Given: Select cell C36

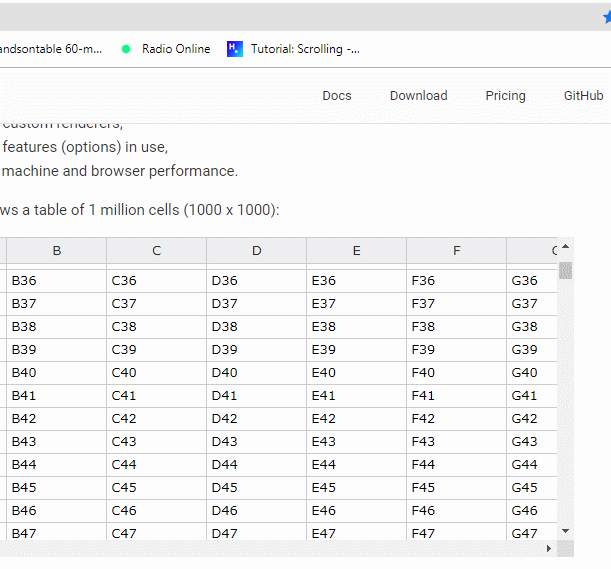Looking at the screenshot, I should (157, 281).
